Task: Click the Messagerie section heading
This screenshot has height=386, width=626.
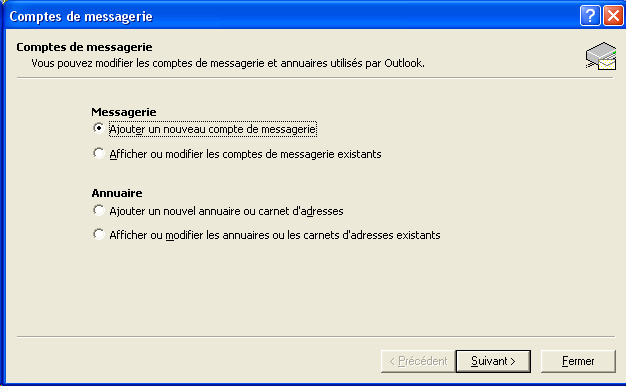Action: [124, 112]
